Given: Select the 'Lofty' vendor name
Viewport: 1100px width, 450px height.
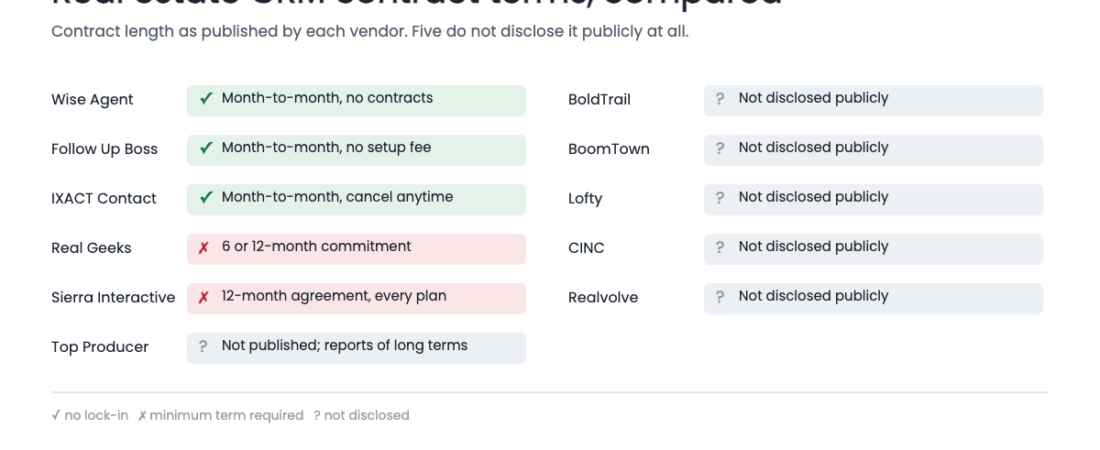Looking at the screenshot, I should pos(585,199).
